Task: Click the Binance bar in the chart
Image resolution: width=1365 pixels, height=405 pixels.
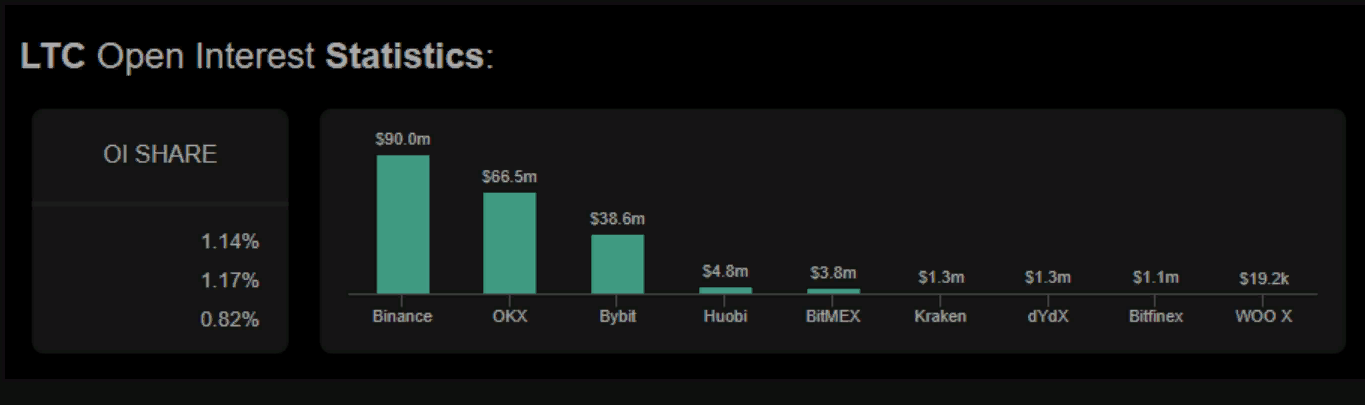Action: (403, 224)
